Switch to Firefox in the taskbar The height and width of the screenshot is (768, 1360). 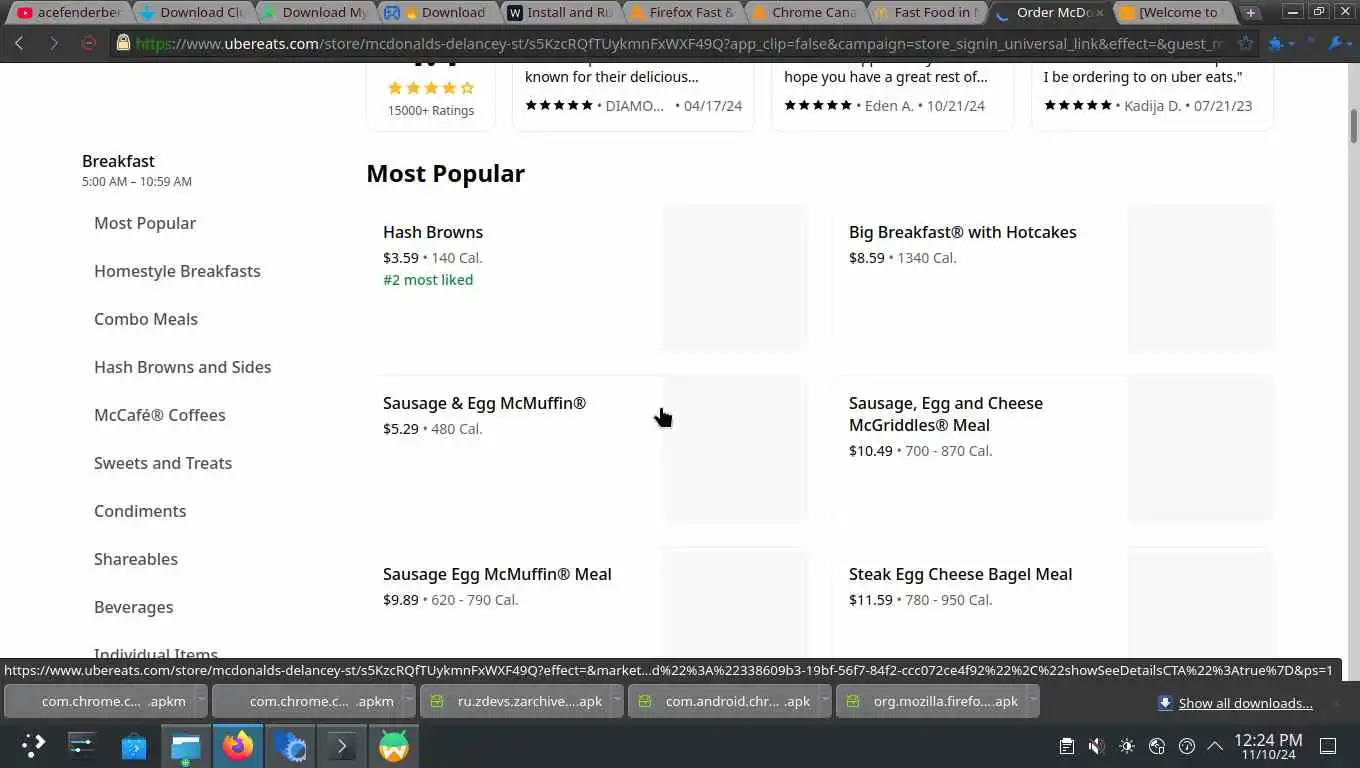[238, 745]
